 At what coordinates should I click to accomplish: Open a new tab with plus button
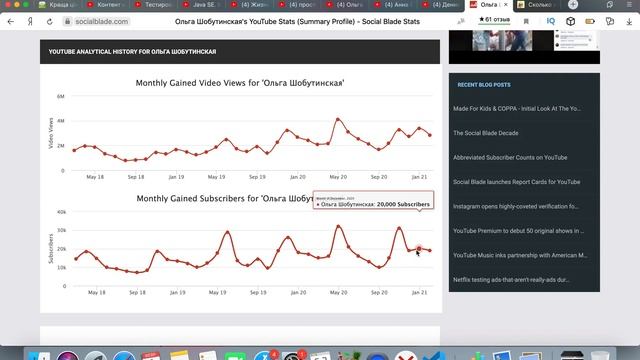click(573, 4)
